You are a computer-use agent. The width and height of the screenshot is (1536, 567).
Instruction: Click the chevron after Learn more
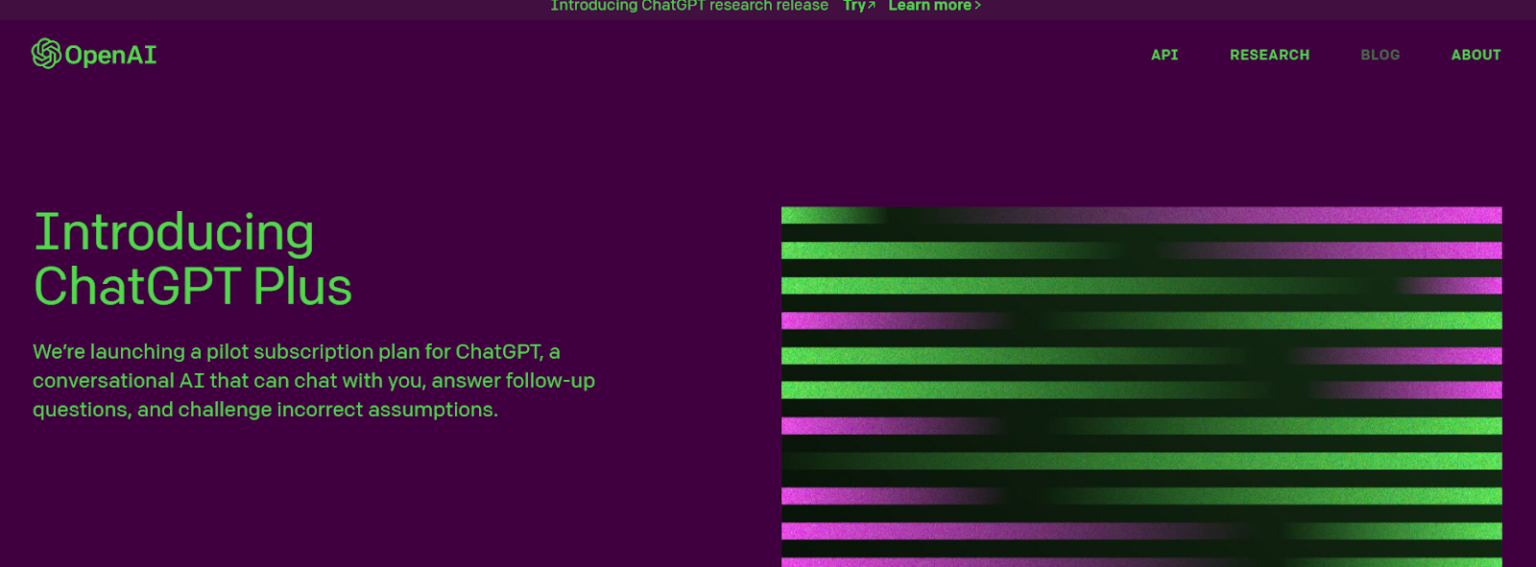coord(977,6)
